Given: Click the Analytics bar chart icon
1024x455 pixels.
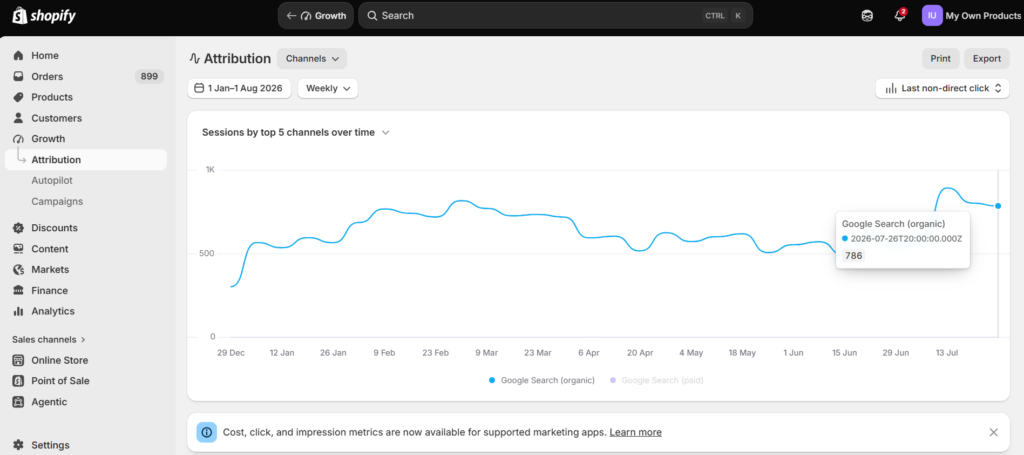Looking at the screenshot, I should pos(18,311).
